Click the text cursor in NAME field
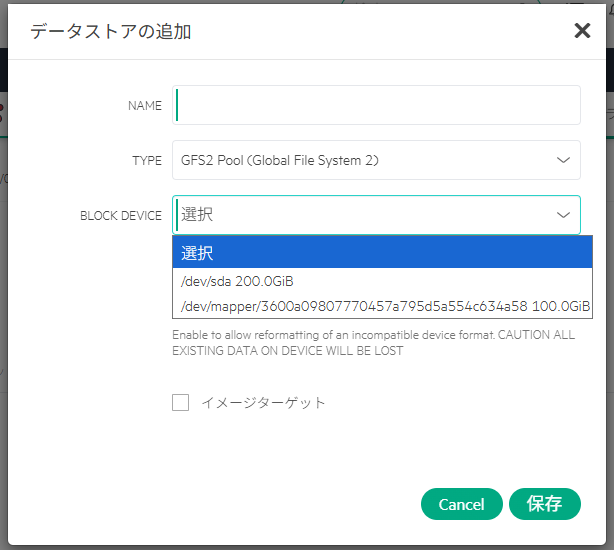 coord(178,105)
